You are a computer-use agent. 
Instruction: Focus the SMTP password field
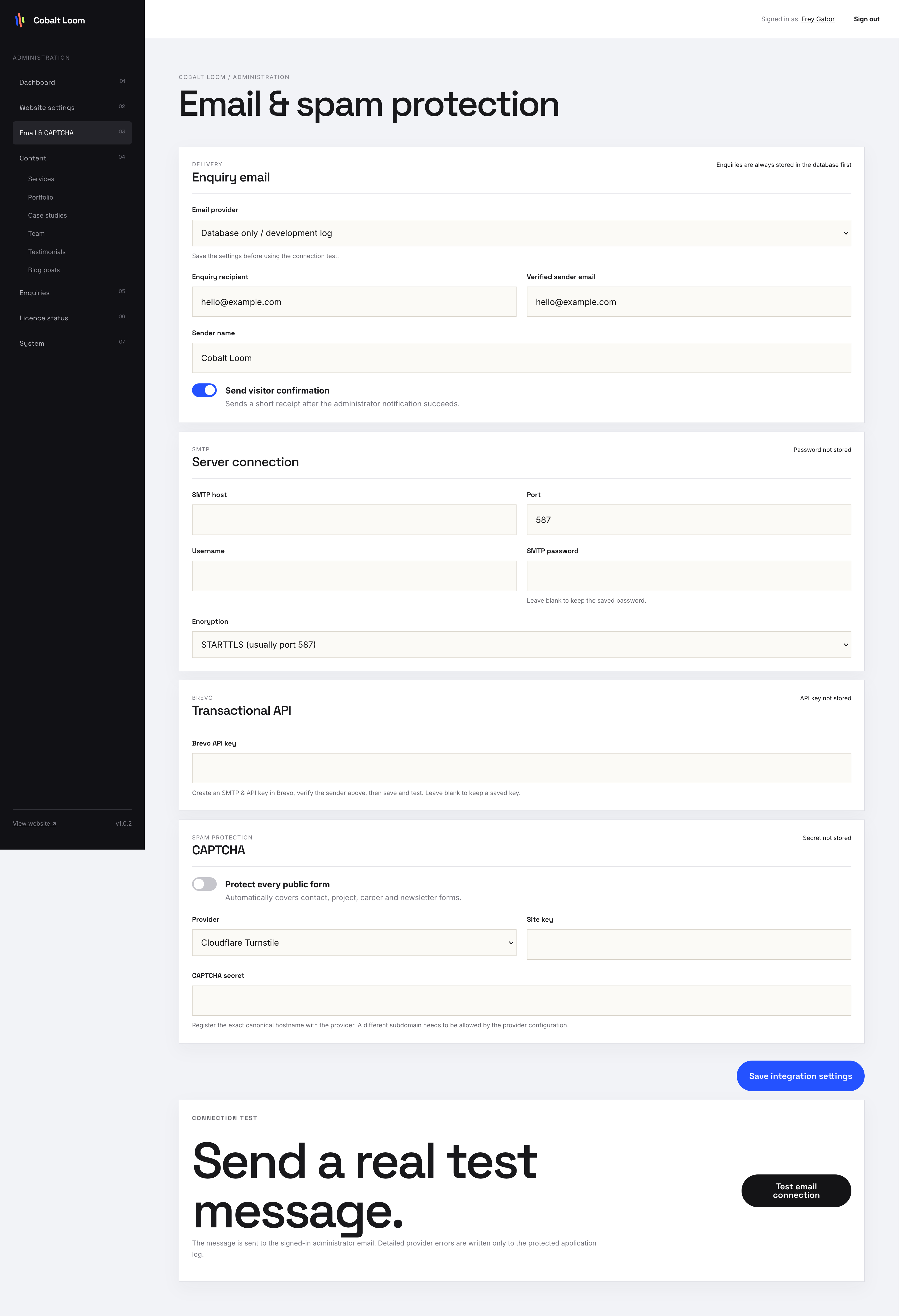(x=688, y=576)
